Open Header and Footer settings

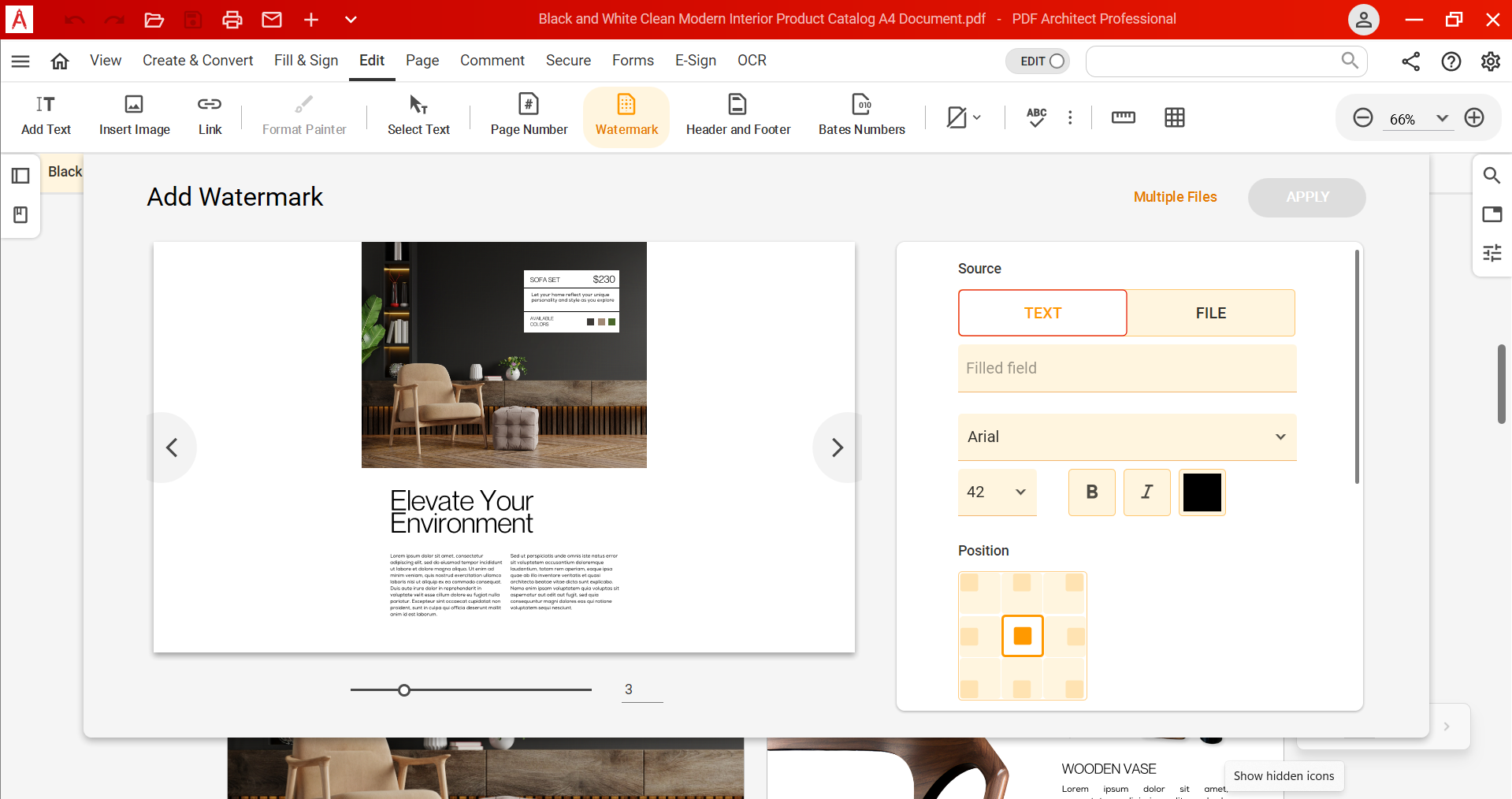click(x=737, y=114)
